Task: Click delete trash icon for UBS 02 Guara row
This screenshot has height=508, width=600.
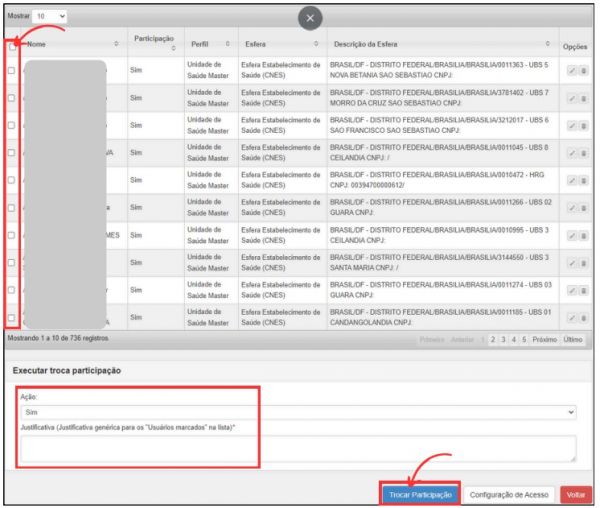Action: click(x=583, y=208)
